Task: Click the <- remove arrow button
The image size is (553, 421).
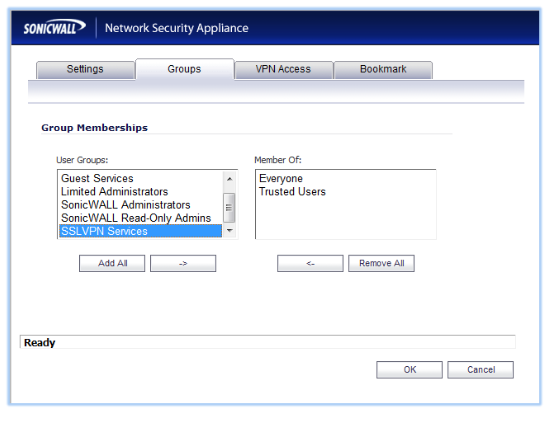Action: [310, 263]
